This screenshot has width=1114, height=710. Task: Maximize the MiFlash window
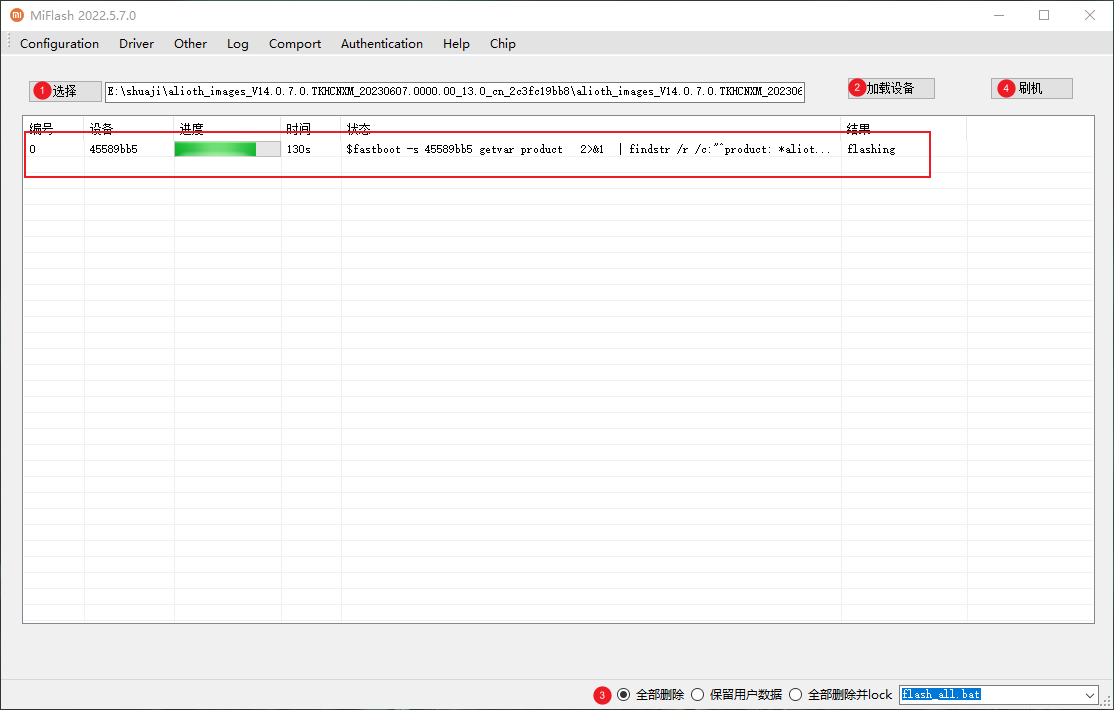pyautogui.click(x=1044, y=15)
